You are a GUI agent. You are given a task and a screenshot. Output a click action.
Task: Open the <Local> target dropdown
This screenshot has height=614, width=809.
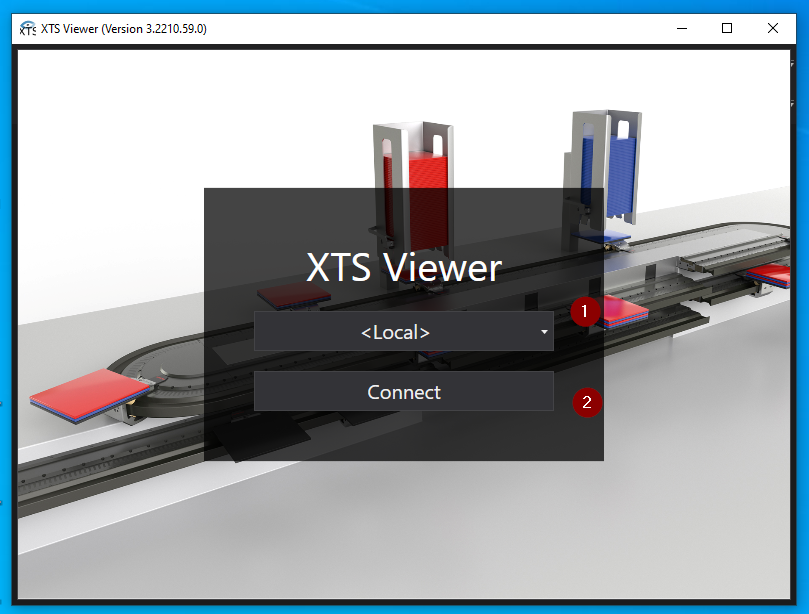point(403,331)
